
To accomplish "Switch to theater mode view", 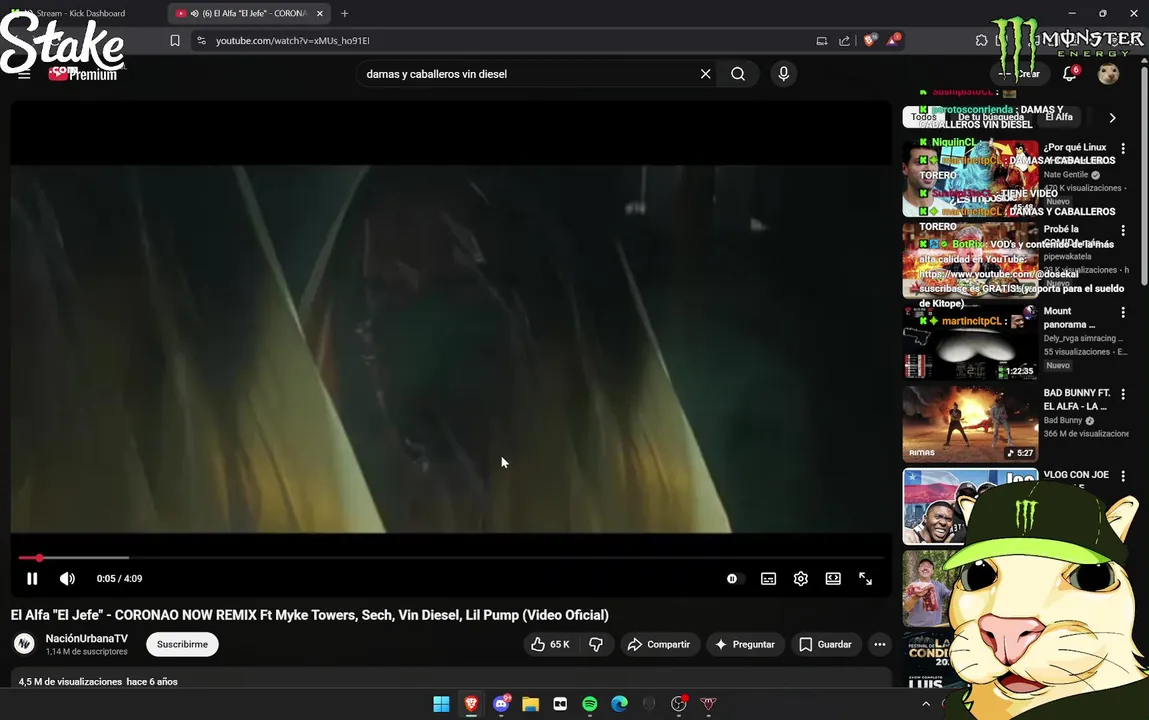I will [x=833, y=579].
